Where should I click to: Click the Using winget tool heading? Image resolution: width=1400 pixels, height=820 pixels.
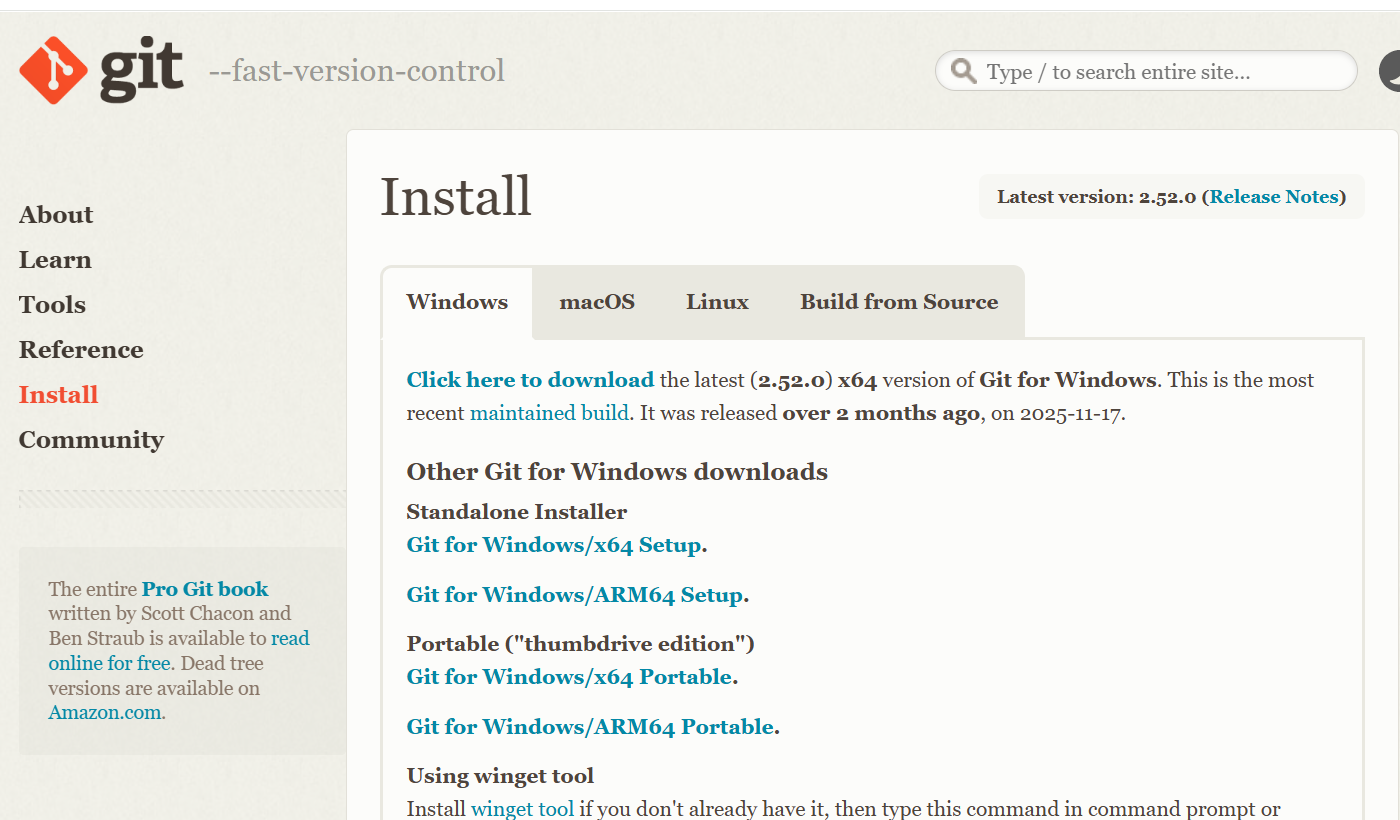[x=500, y=776]
